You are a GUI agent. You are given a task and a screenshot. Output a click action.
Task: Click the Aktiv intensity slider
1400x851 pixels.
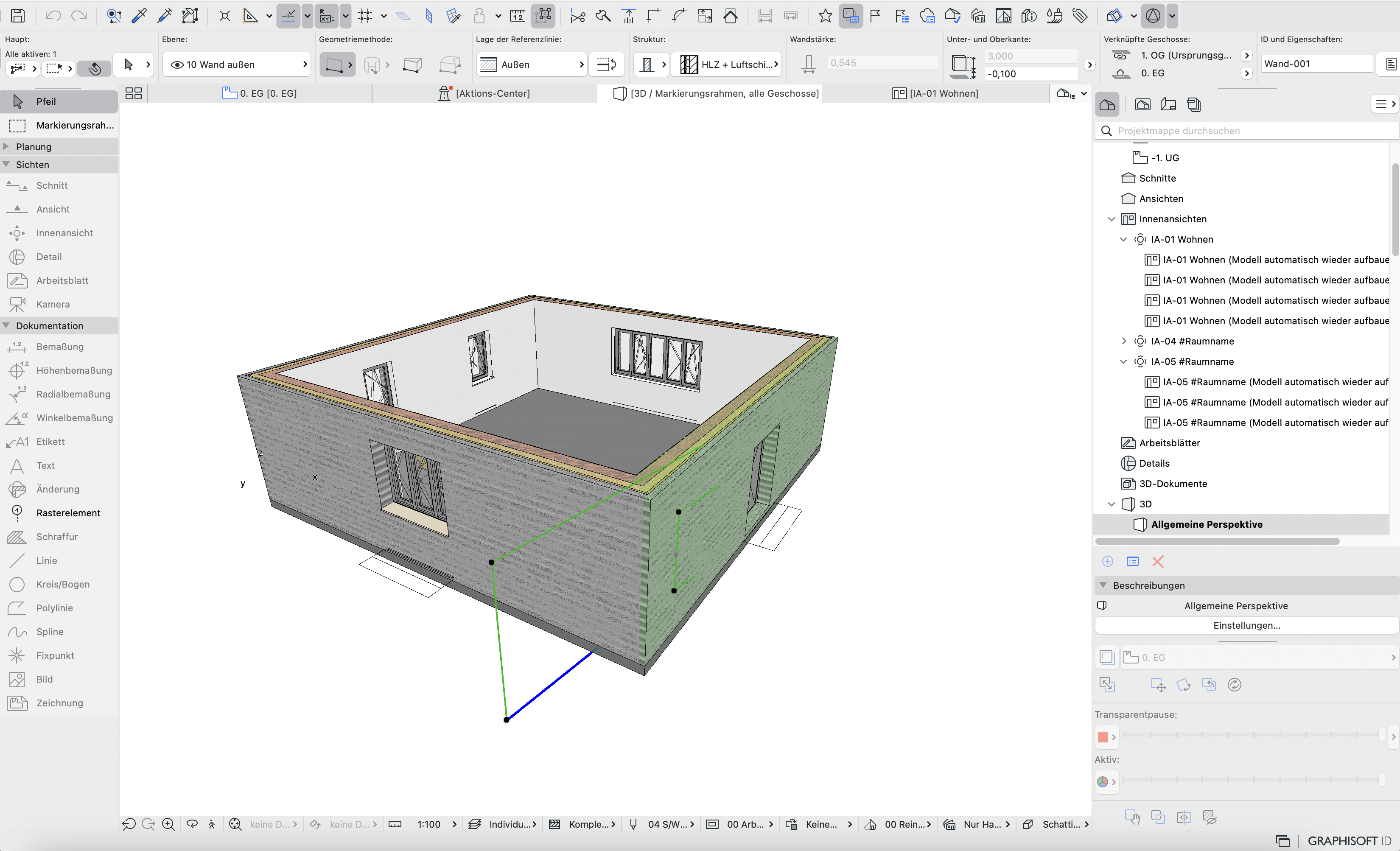pos(1254,780)
